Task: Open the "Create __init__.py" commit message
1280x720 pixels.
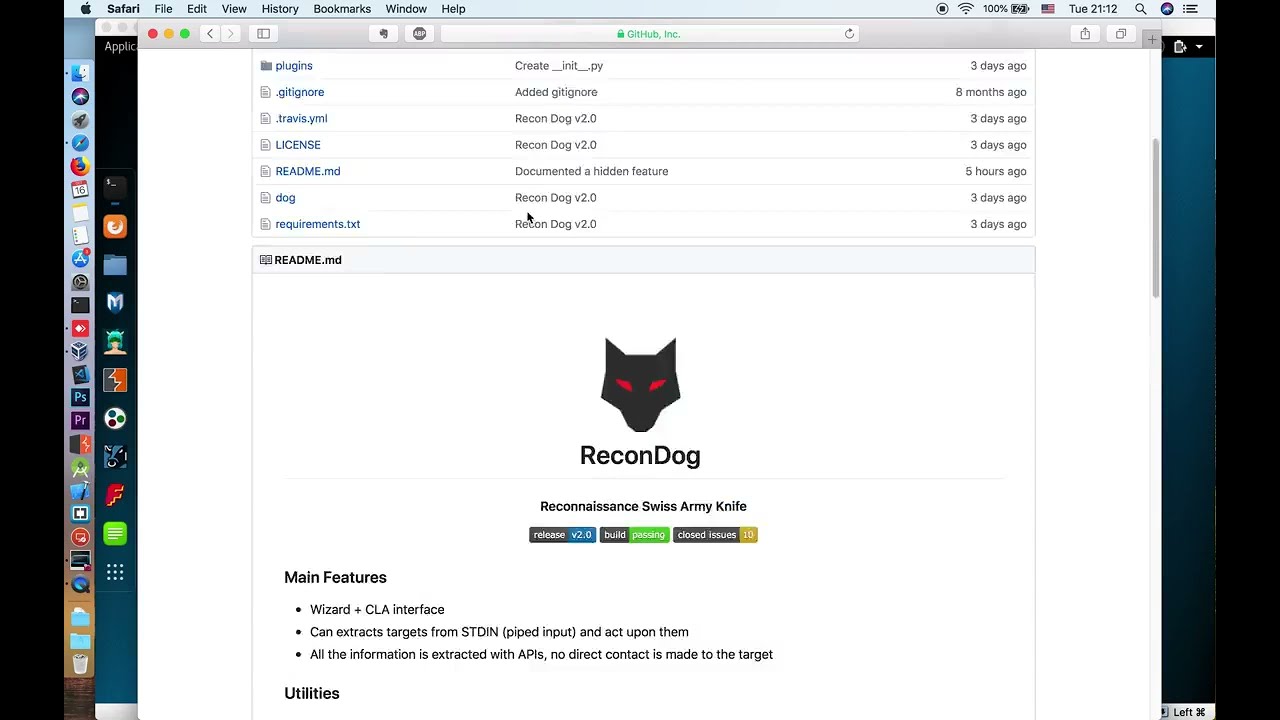Action: pos(559,66)
